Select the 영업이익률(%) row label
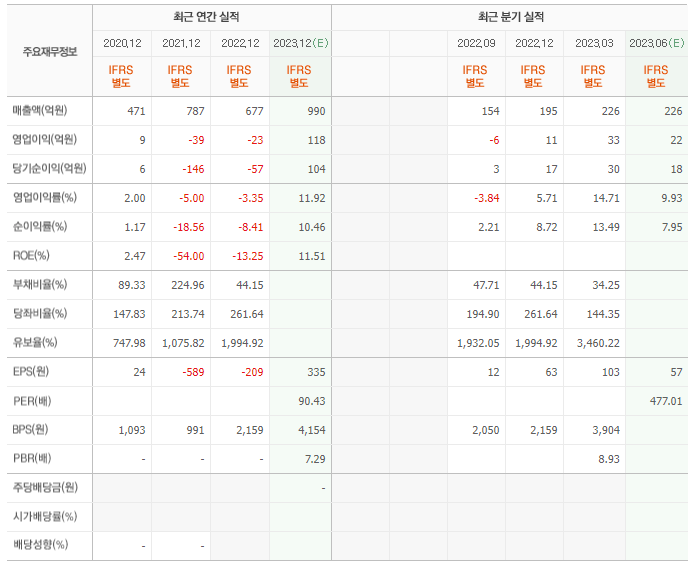This screenshot has height=565, width=692. tap(45, 197)
